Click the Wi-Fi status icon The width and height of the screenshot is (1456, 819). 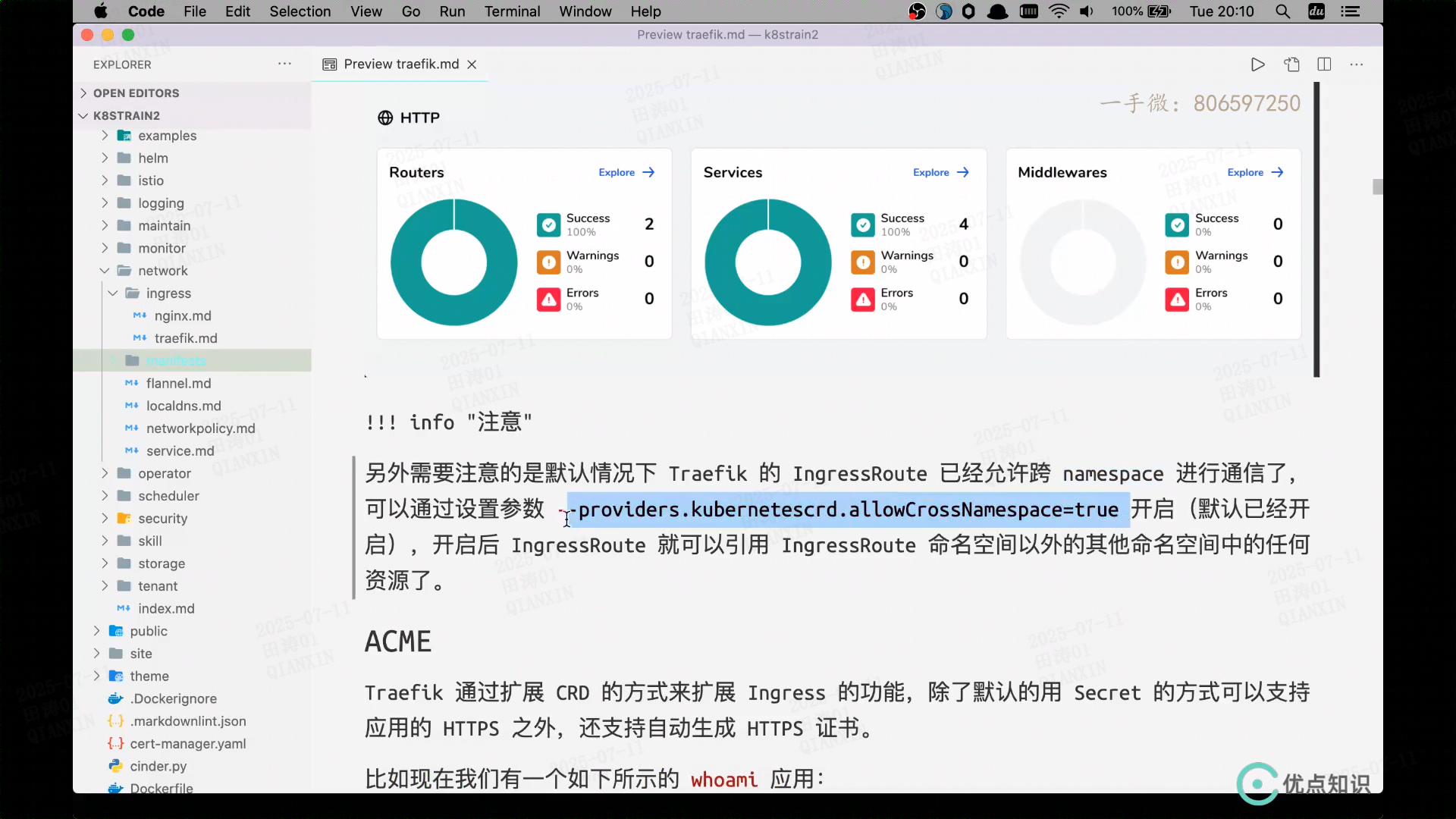click(1059, 11)
